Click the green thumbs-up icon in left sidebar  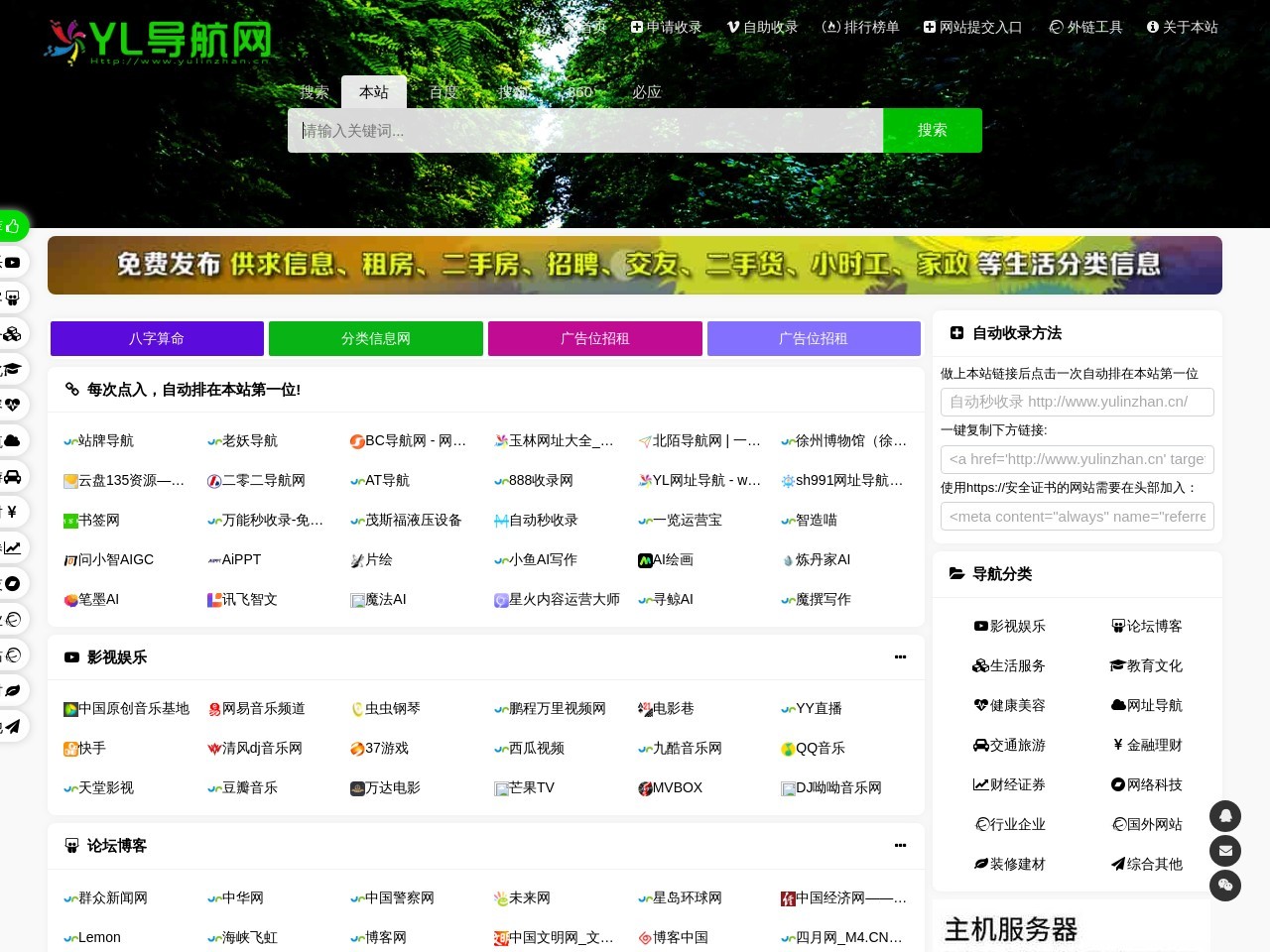pos(13,226)
